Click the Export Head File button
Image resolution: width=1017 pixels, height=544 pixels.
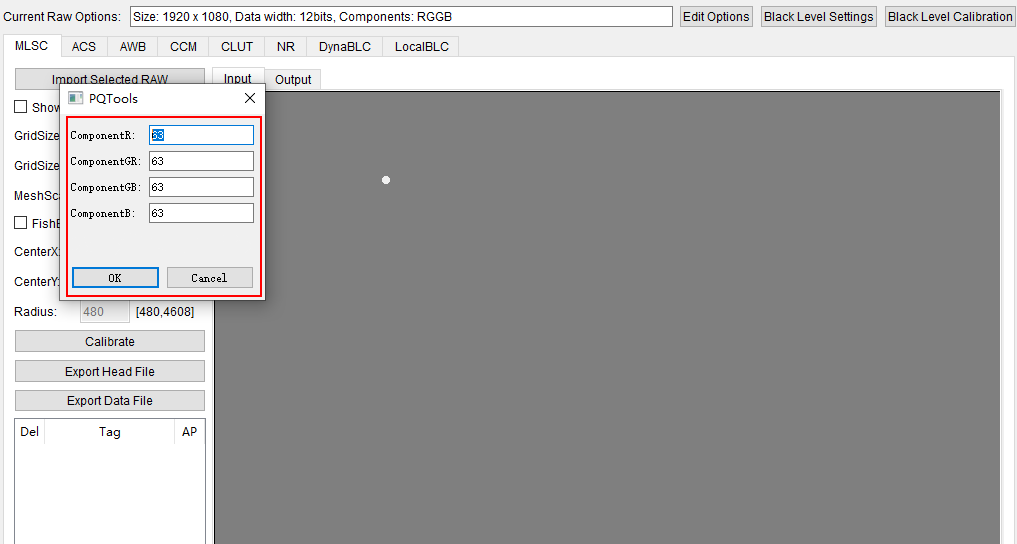coord(110,371)
